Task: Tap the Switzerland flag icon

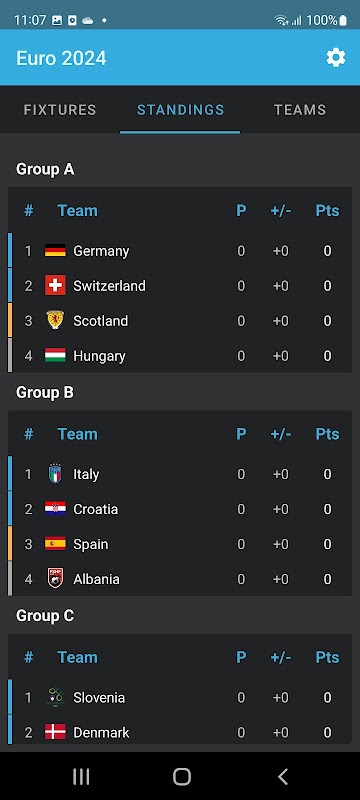Action: (55, 285)
